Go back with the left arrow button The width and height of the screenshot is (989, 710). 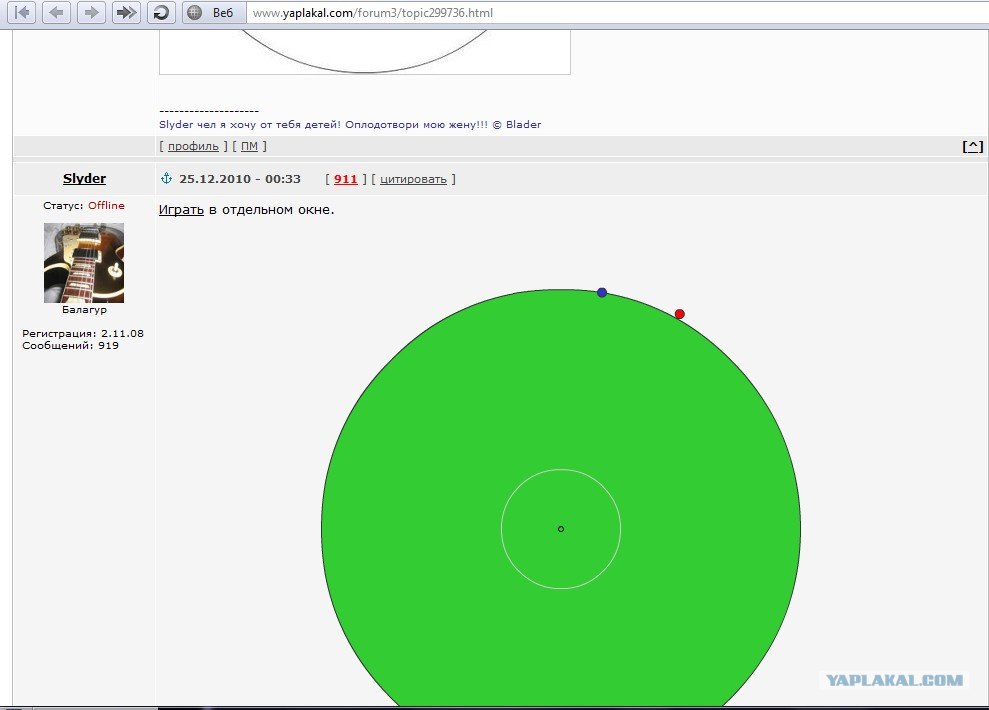click(57, 12)
